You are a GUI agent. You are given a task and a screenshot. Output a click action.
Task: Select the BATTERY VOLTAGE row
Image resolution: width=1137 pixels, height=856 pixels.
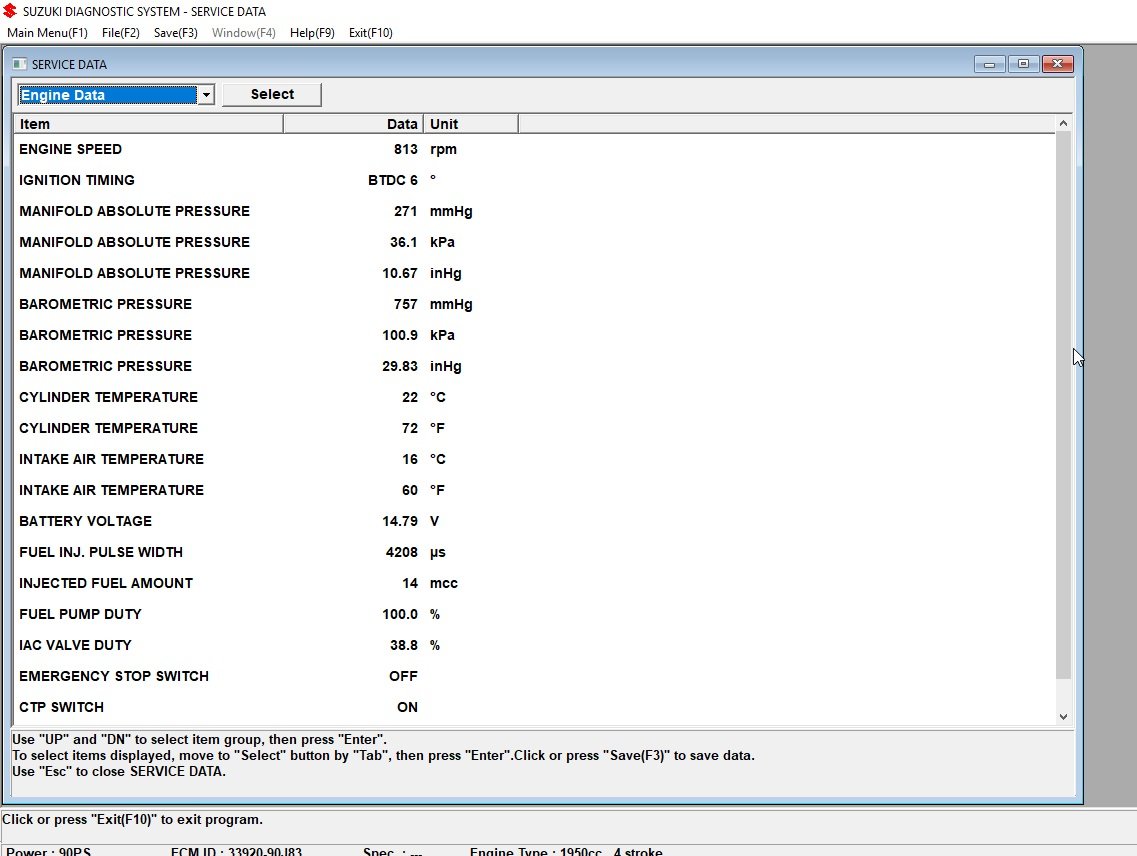pyautogui.click(x=534, y=522)
